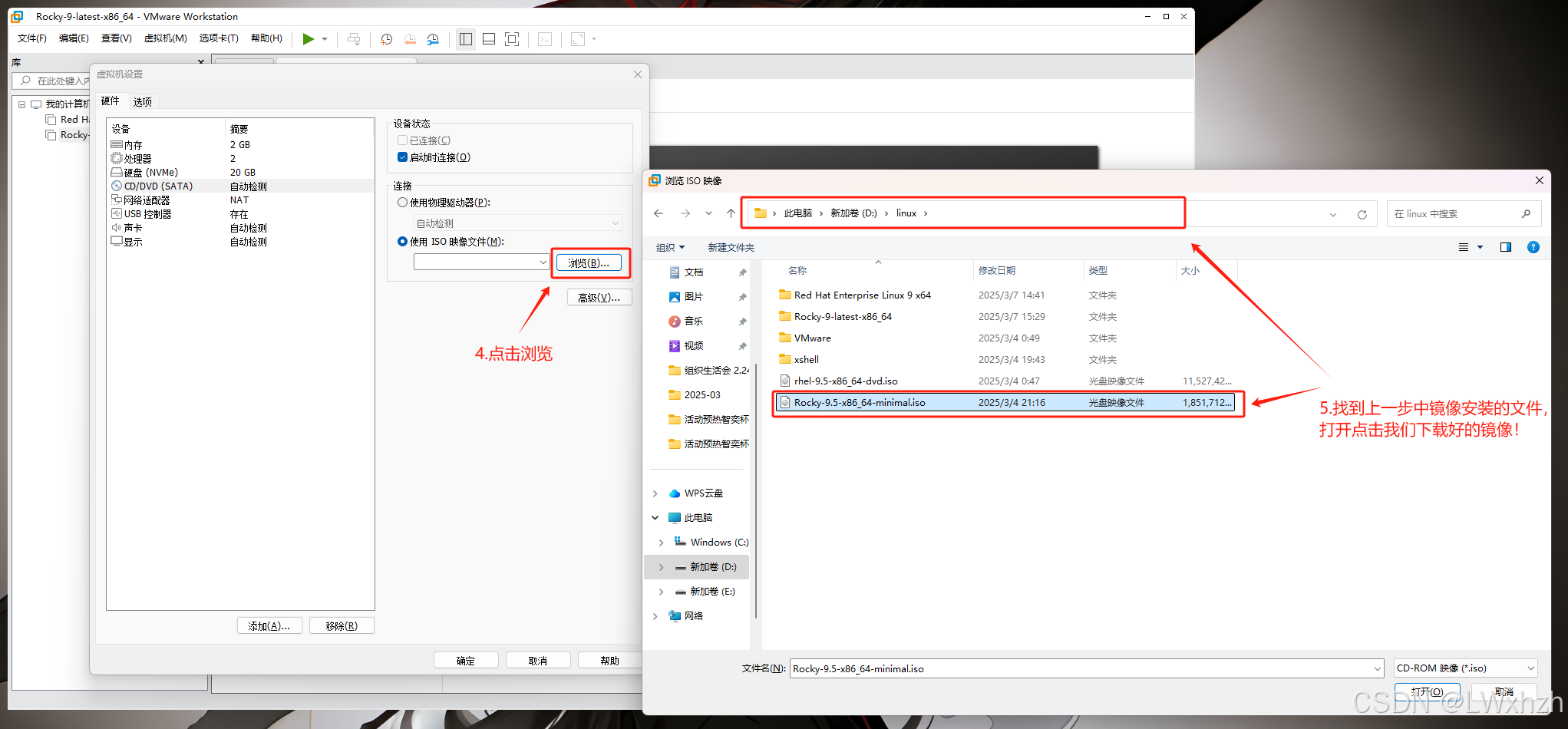Screen dimensions: 1568x729
Task: Take a snapshot using the clock-plus icon
Action: [x=387, y=39]
